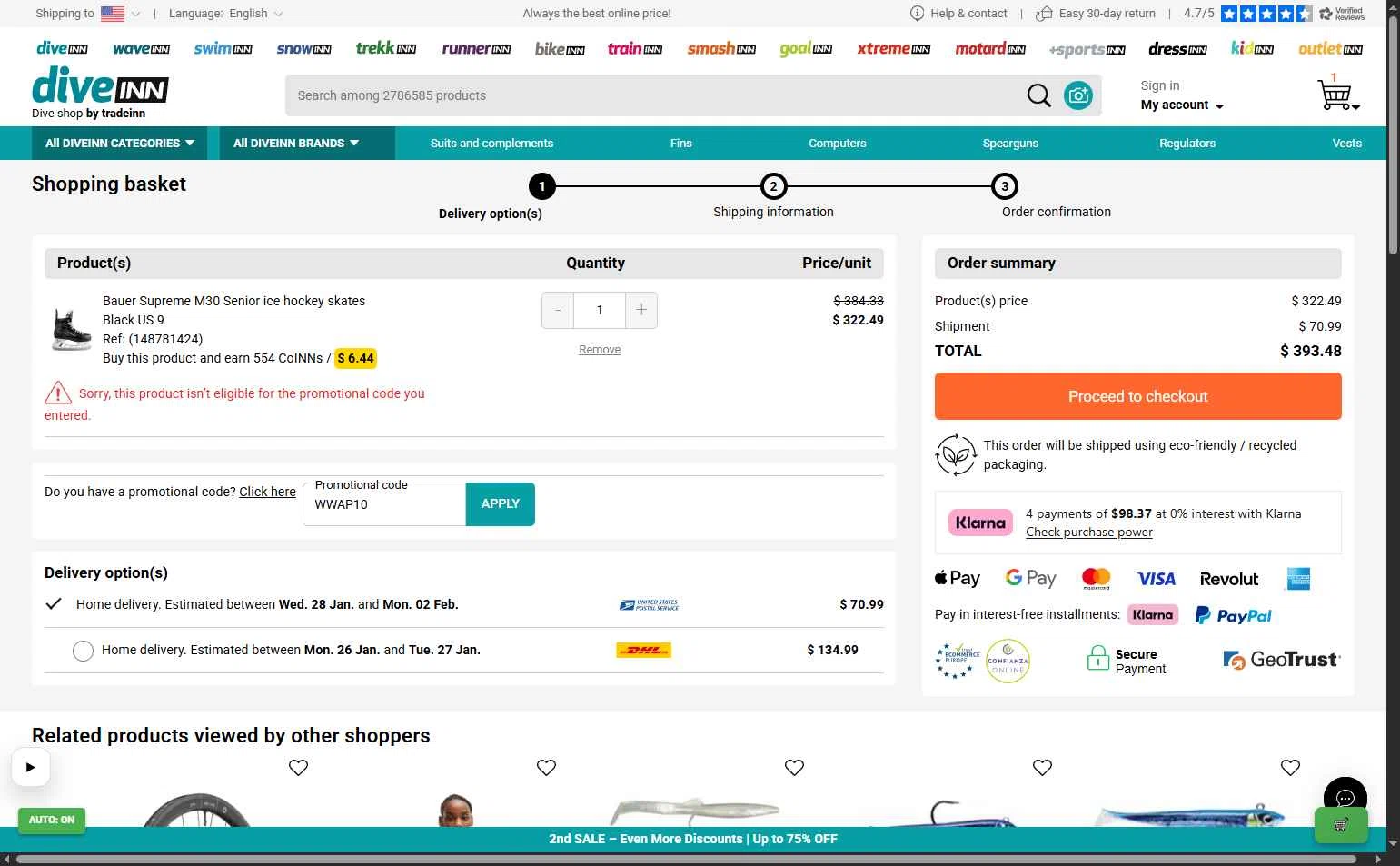Click Easy 30-day return link

click(1097, 14)
